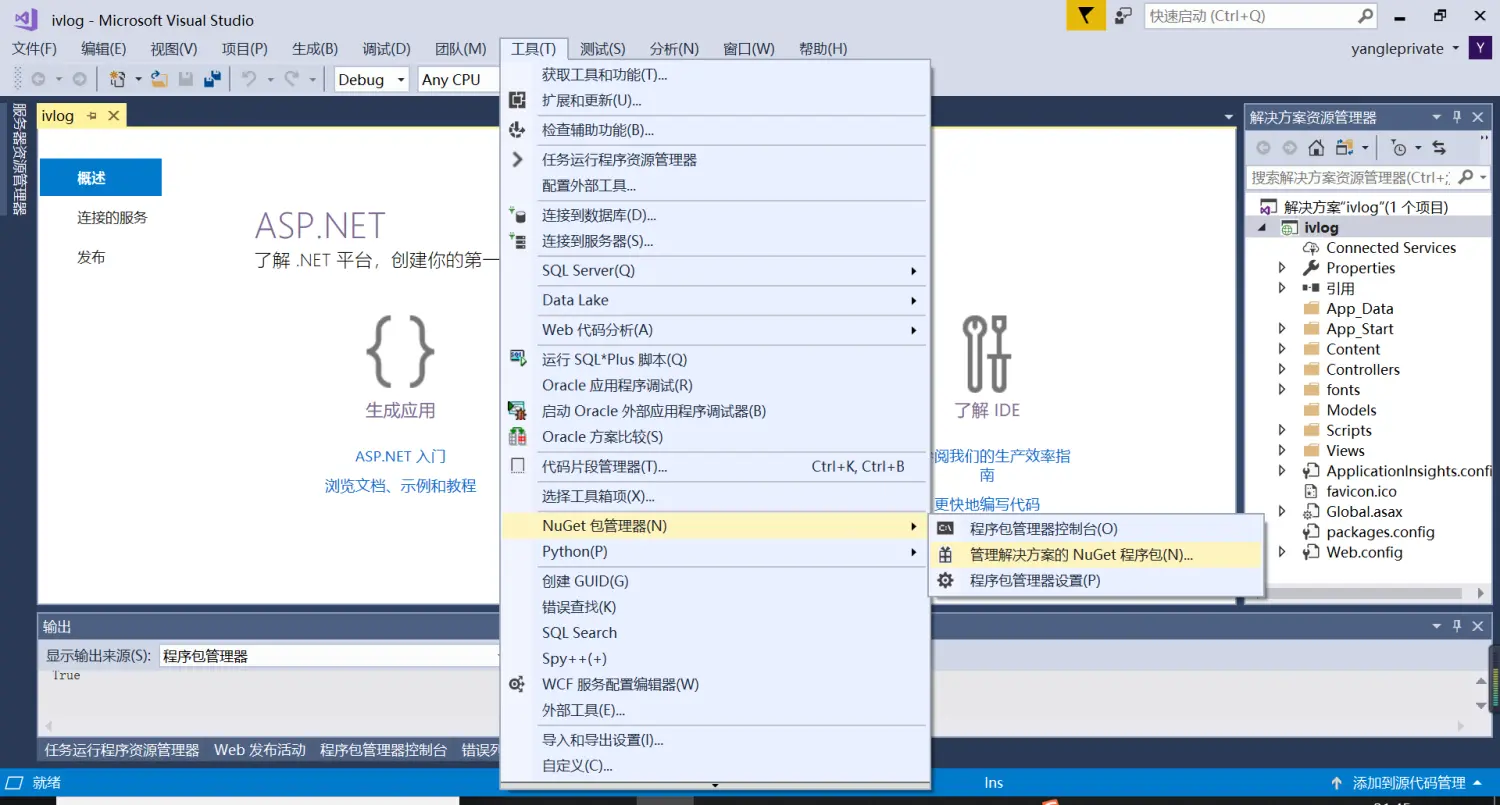Open Package Manager Settings (程序包管理器设置) item
This screenshot has height=805, width=1500.
coord(1097,581)
